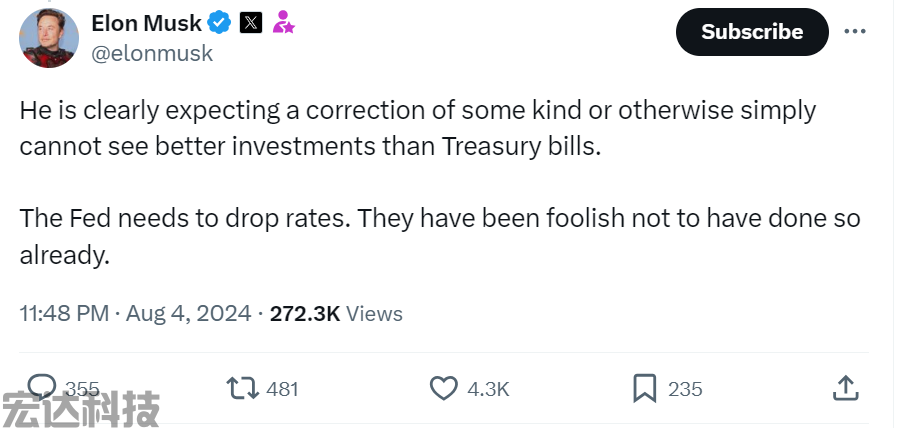This screenshot has height=428, width=898.
Task: Click the 272.3K Views count
Action: [336, 313]
